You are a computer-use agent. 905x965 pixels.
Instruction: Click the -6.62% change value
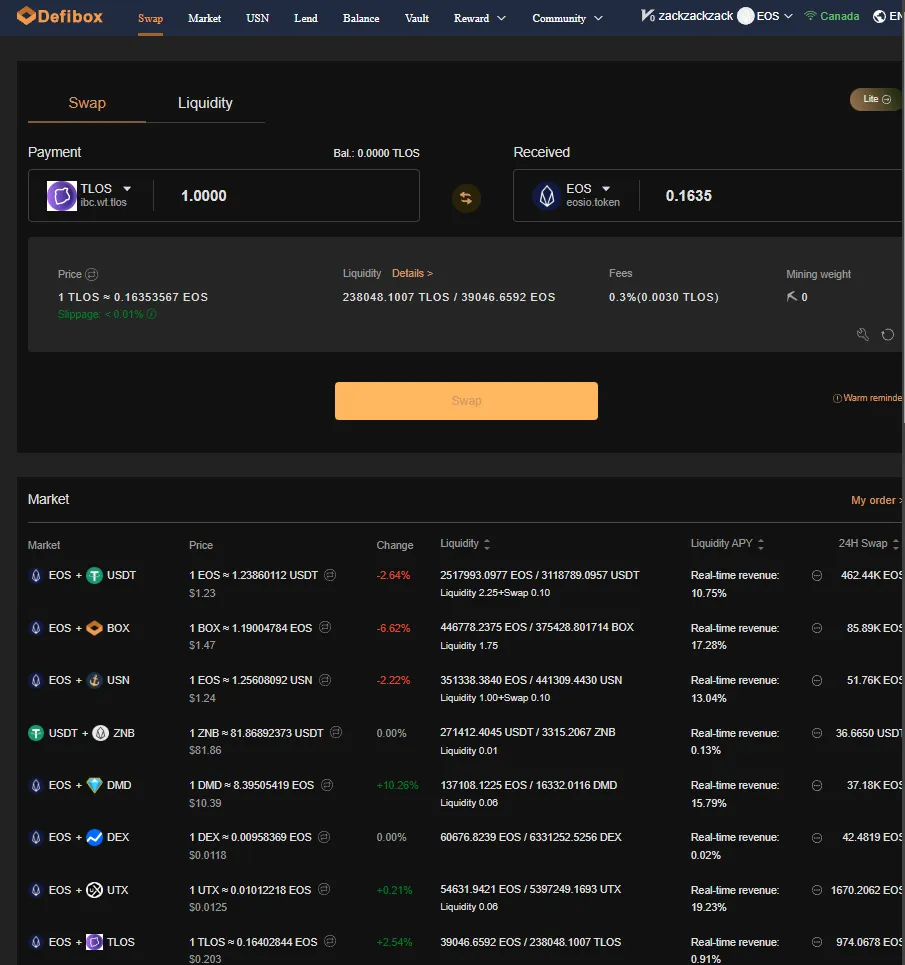tap(393, 628)
